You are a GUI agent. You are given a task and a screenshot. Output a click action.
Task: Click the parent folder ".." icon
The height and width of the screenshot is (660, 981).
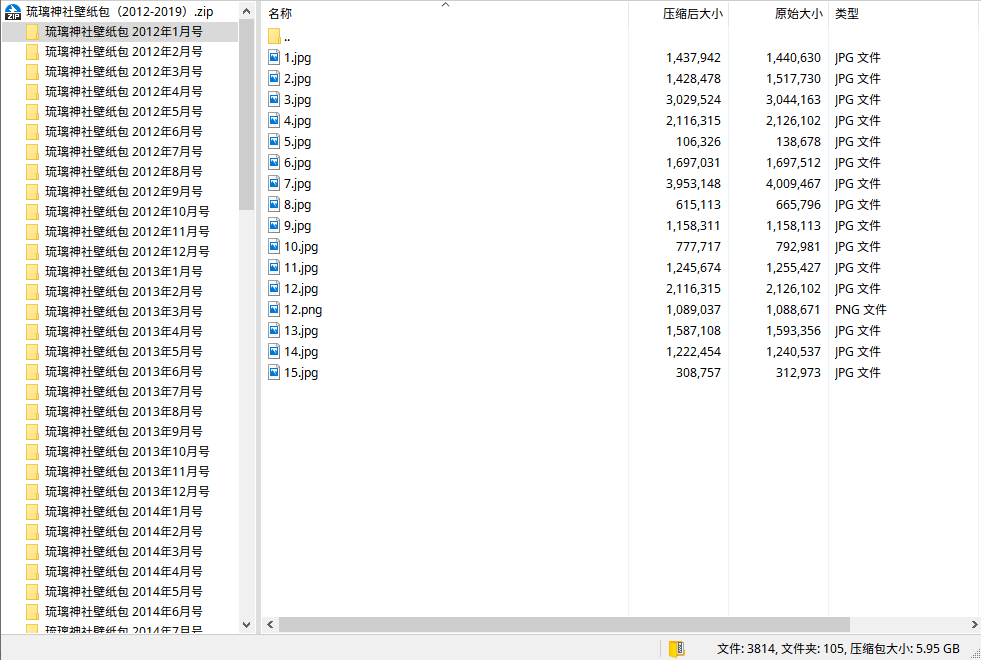[275, 37]
